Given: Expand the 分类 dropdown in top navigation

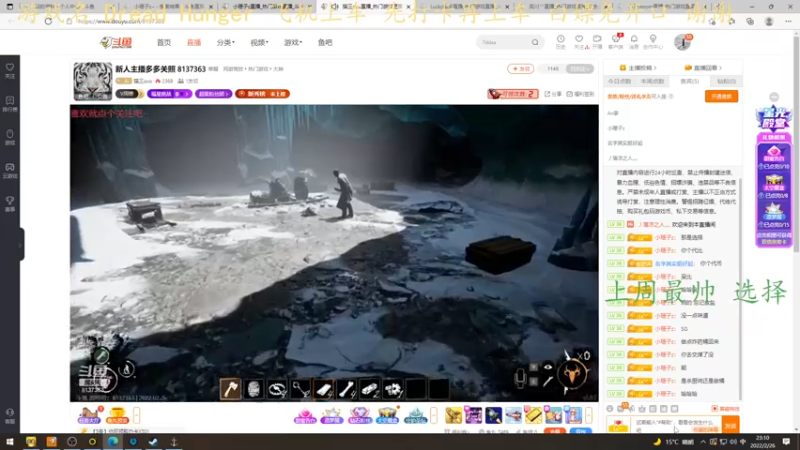Looking at the screenshot, I should click(x=226, y=42).
